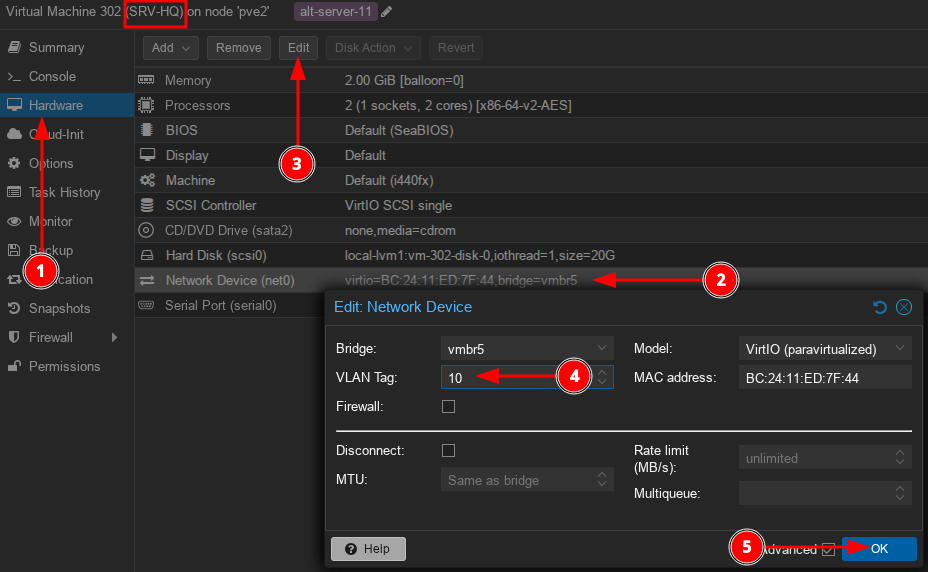Viewport: 928px width, 572px height.
Task: Open the Console tab in sidebar
Action: [x=52, y=76]
